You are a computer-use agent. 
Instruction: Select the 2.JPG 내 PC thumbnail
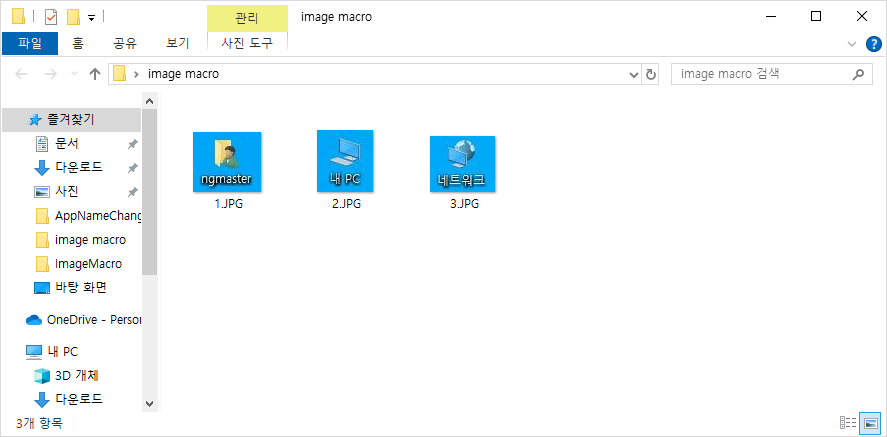point(345,161)
